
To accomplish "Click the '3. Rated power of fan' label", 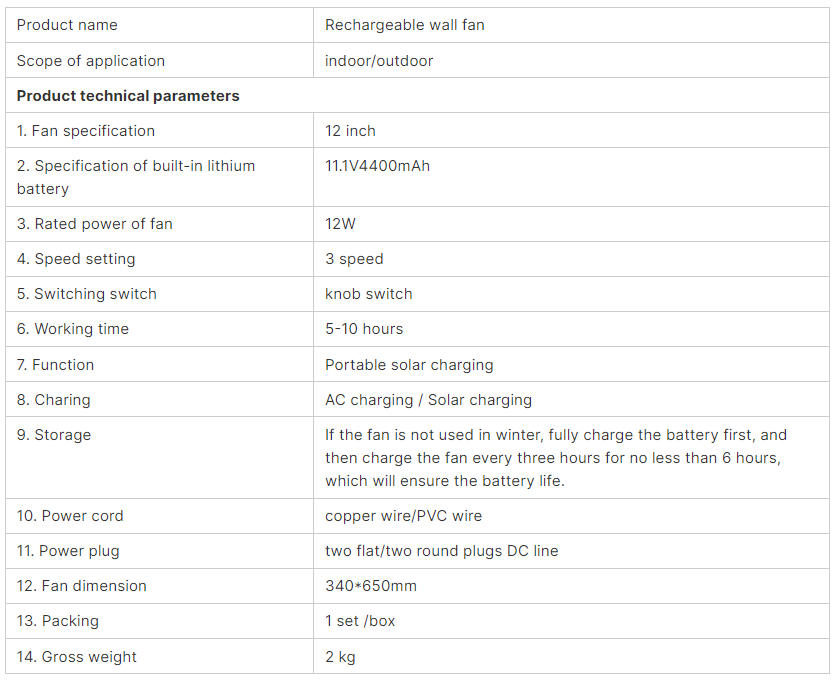I will point(94,224).
